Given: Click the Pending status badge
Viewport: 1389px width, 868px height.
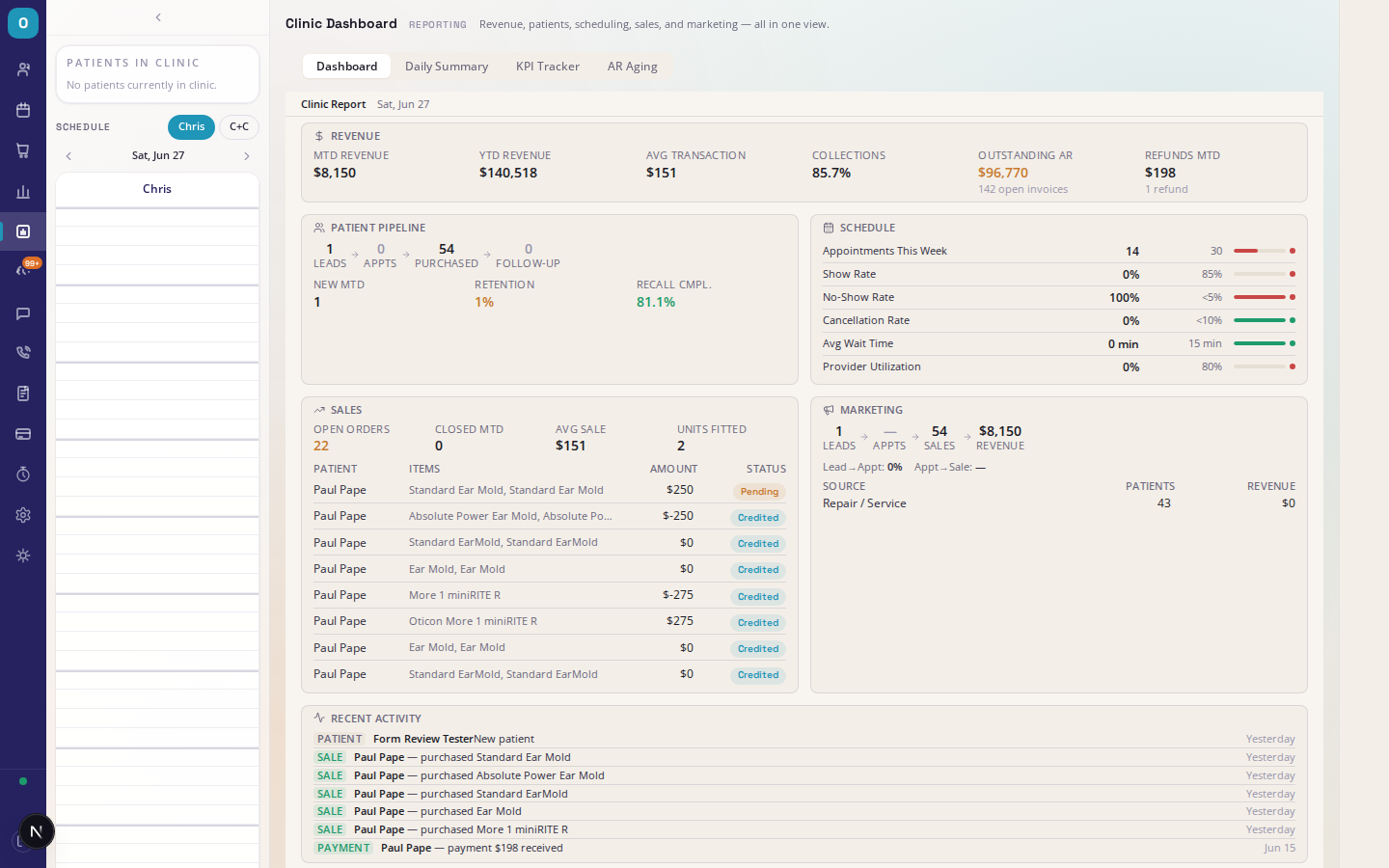Looking at the screenshot, I should [x=759, y=492].
